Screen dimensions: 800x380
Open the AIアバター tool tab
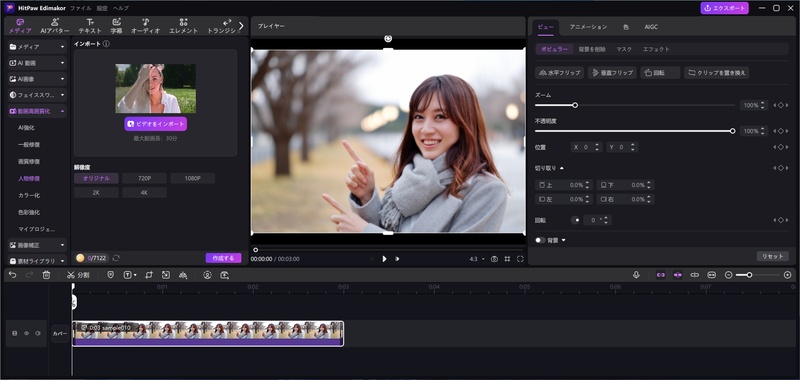[x=55, y=26]
